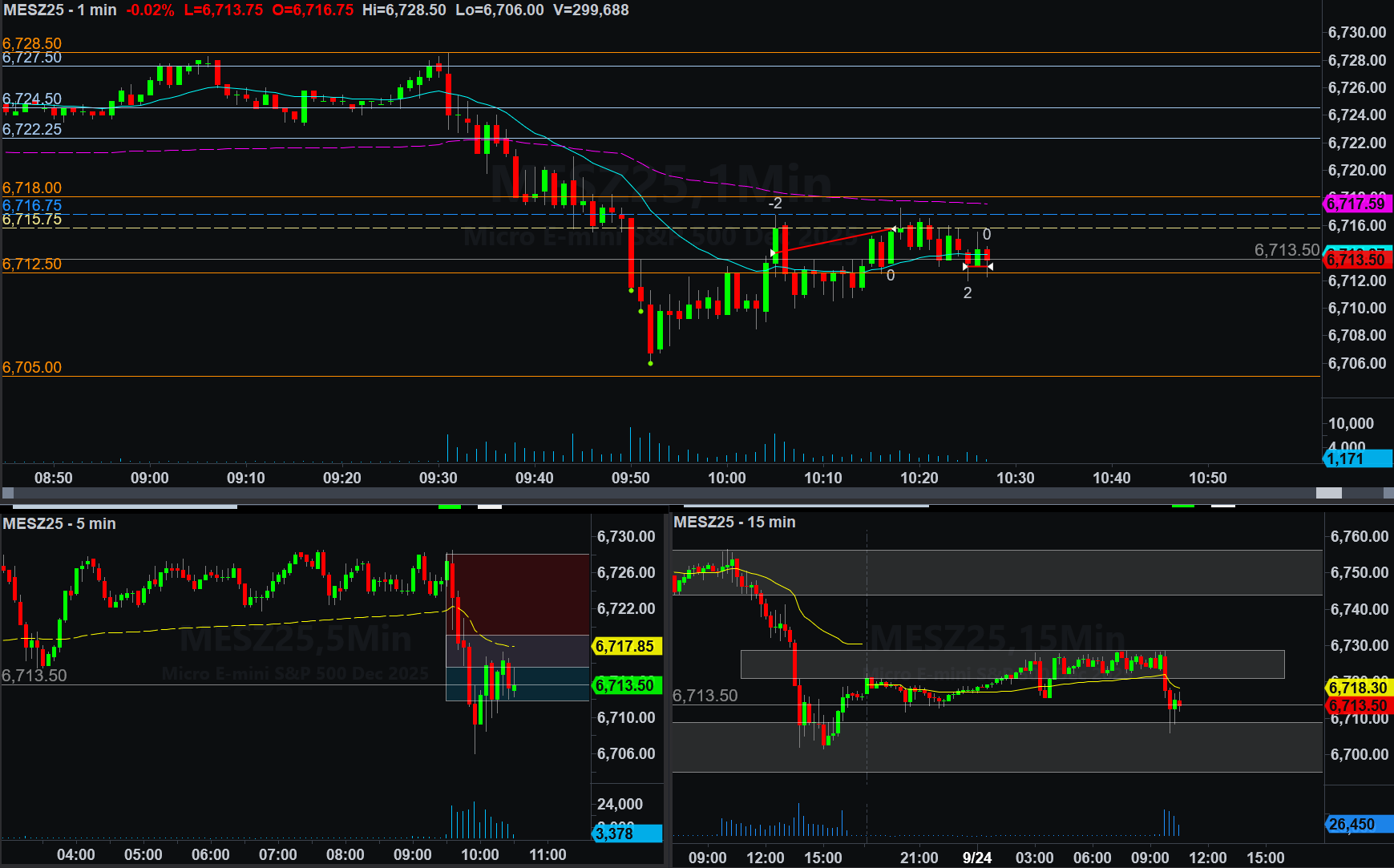Click the blue 3,378 volume tag on the 5 min chart

tap(627, 834)
